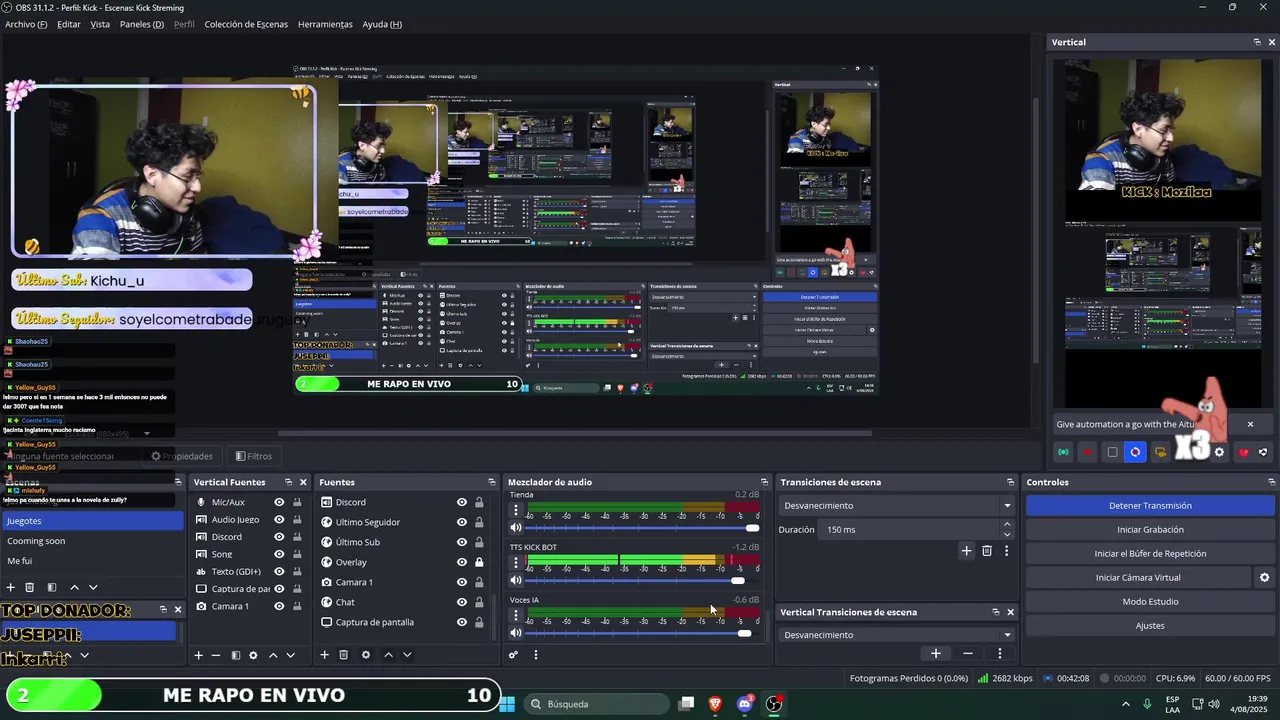Move source down in Fuentes toolbar

coord(407,655)
